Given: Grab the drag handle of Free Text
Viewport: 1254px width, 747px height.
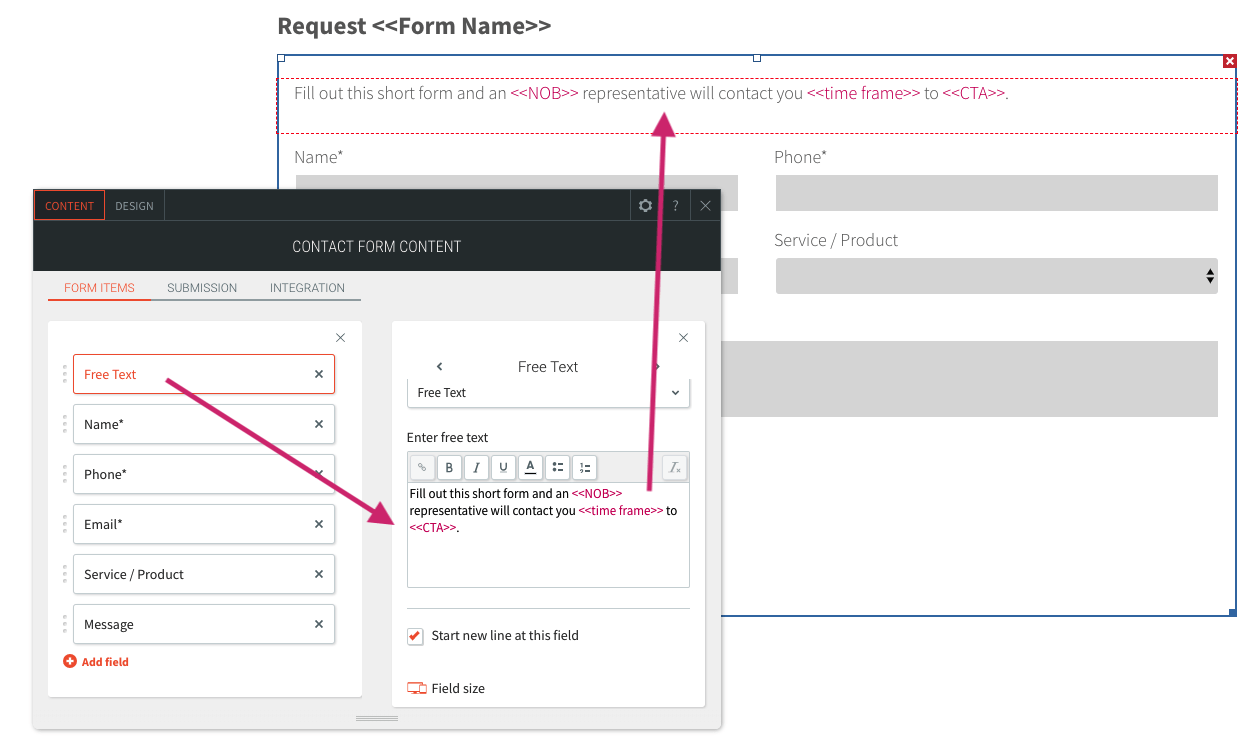Looking at the screenshot, I should [64, 374].
